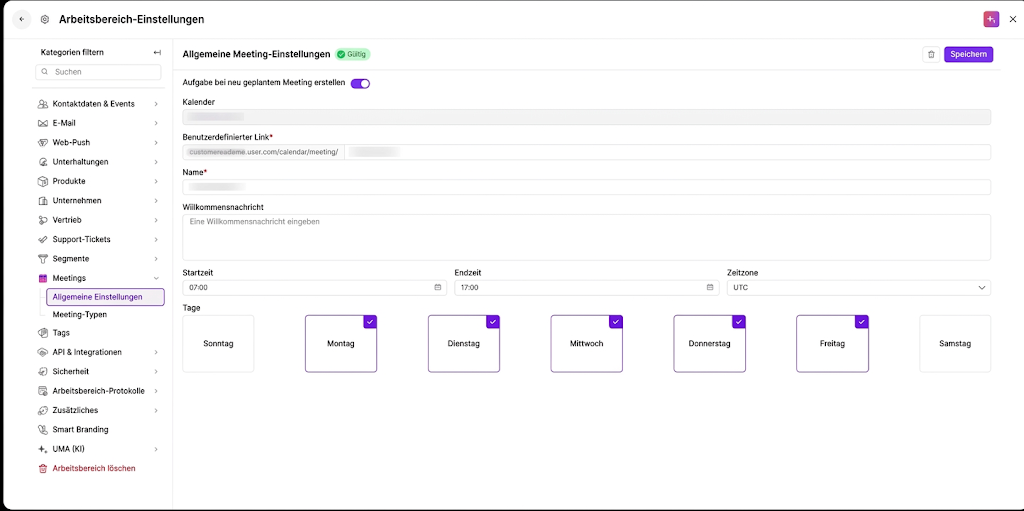The height and width of the screenshot is (511, 1024).
Task: Open the pink sparkle AI assistant icon
Action: (x=991, y=20)
